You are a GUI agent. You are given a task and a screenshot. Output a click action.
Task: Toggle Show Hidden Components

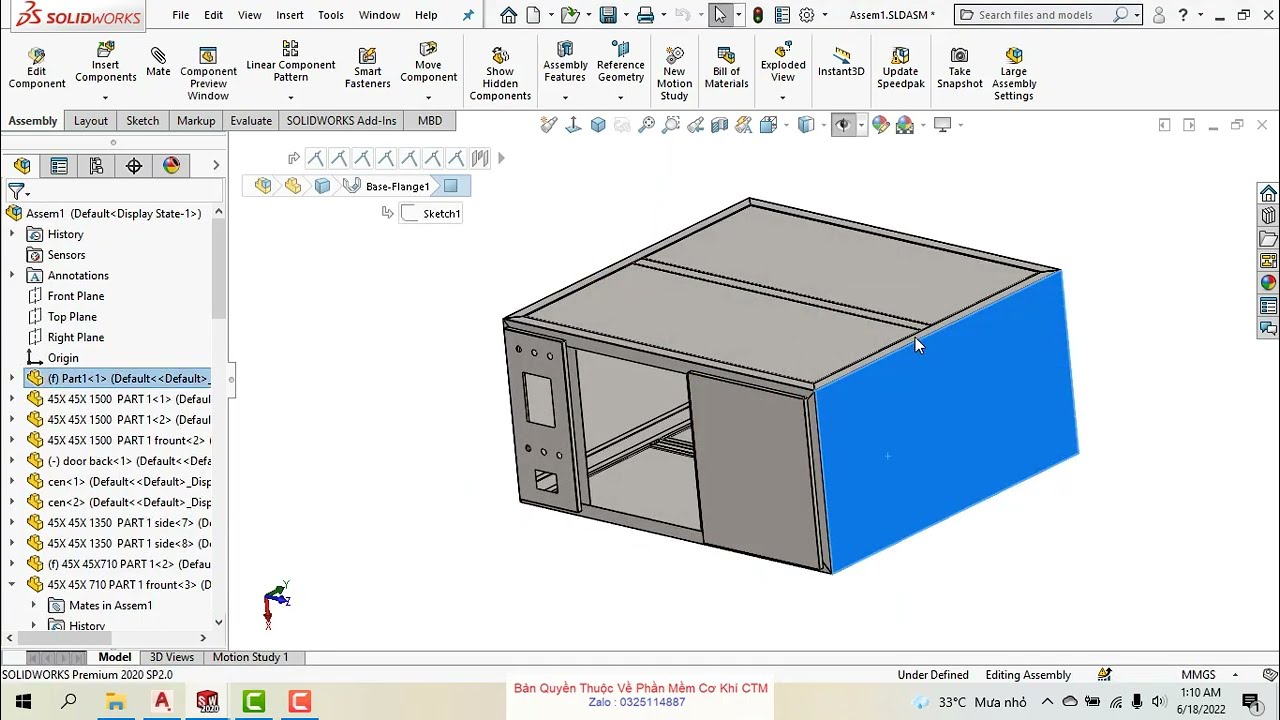point(500,73)
